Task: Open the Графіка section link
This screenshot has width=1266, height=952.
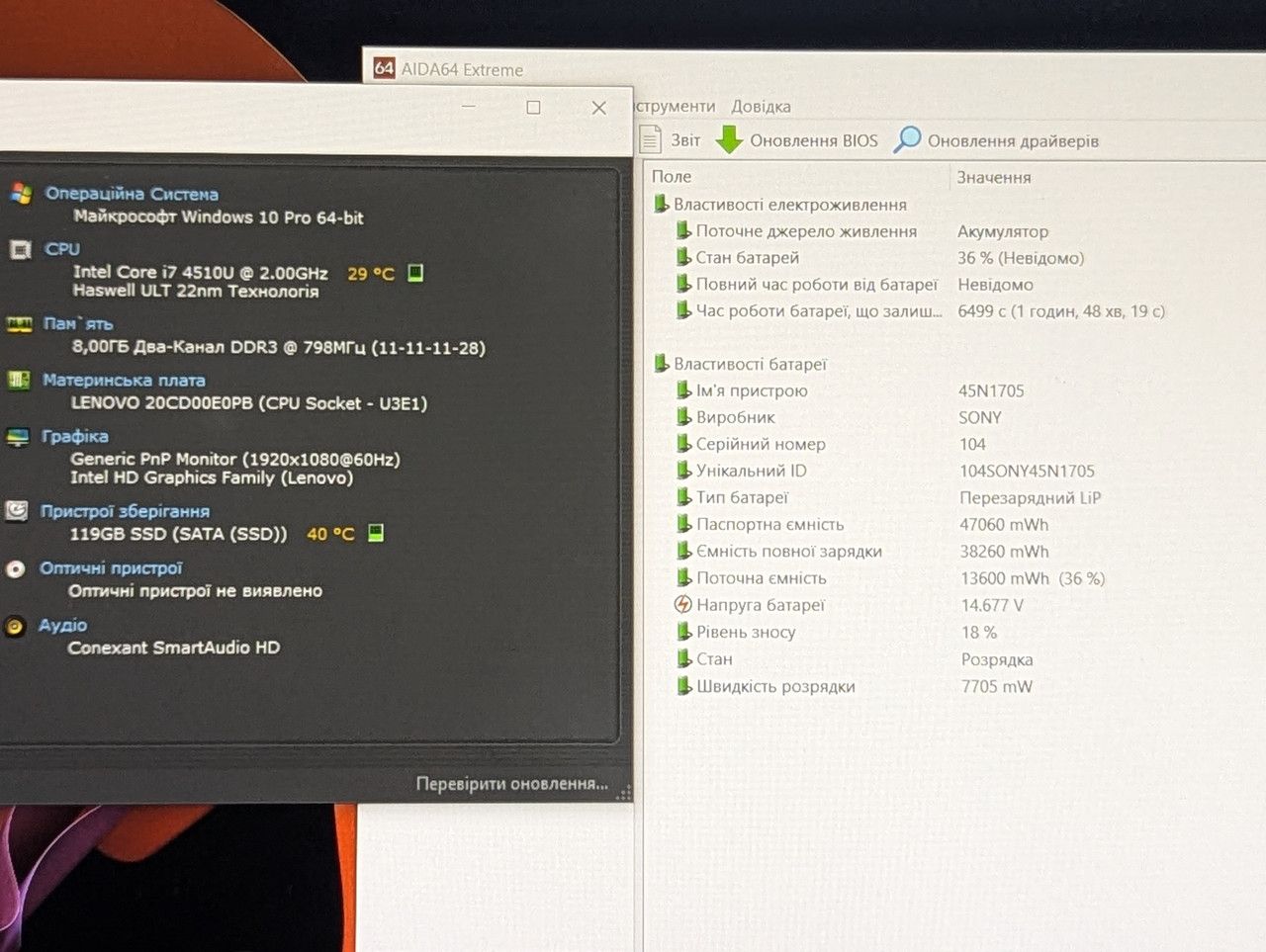Action: coord(74,436)
